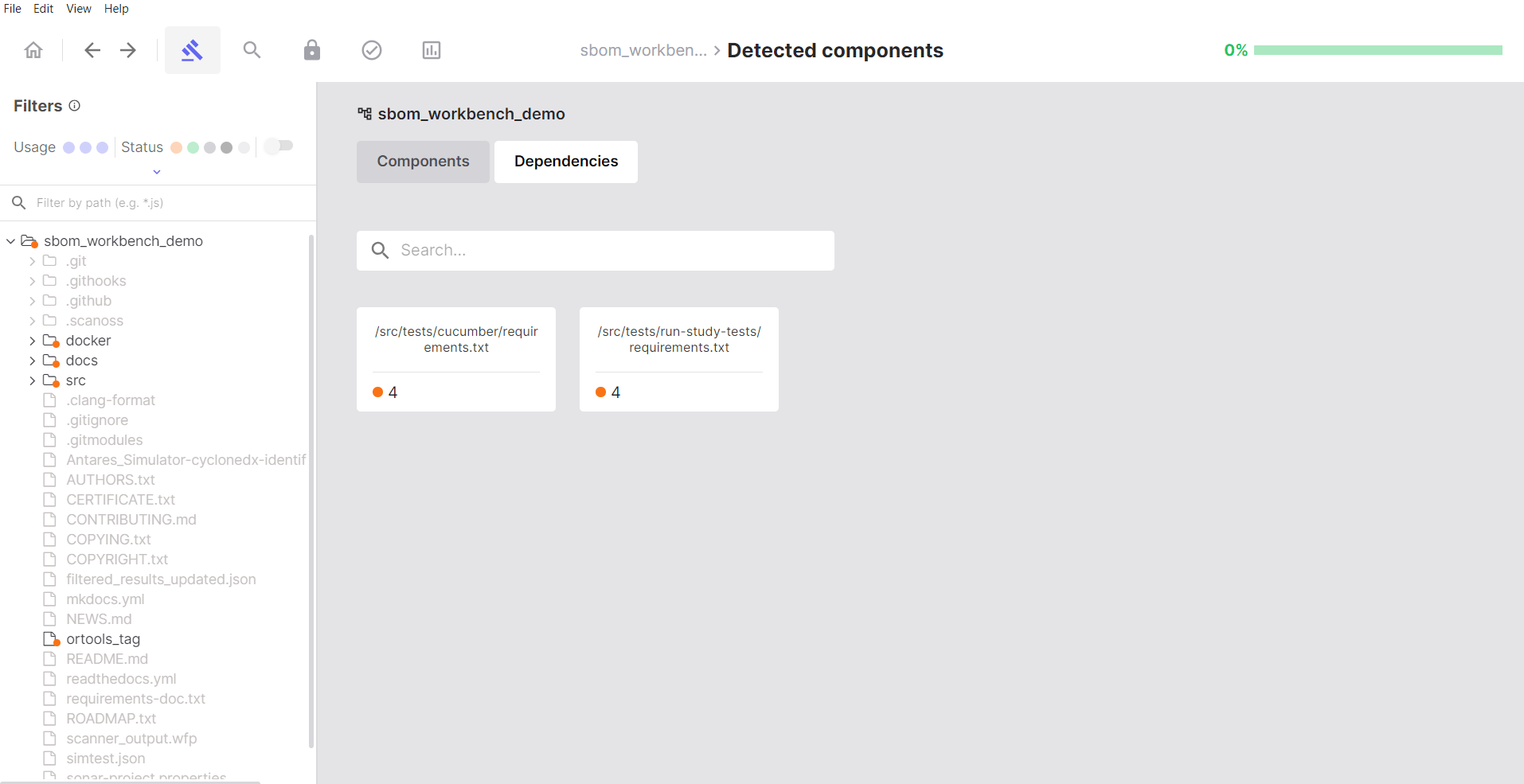Open run-study-tests requirements.txt dependency card
The height and width of the screenshot is (784, 1524).
pyautogui.click(x=679, y=359)
